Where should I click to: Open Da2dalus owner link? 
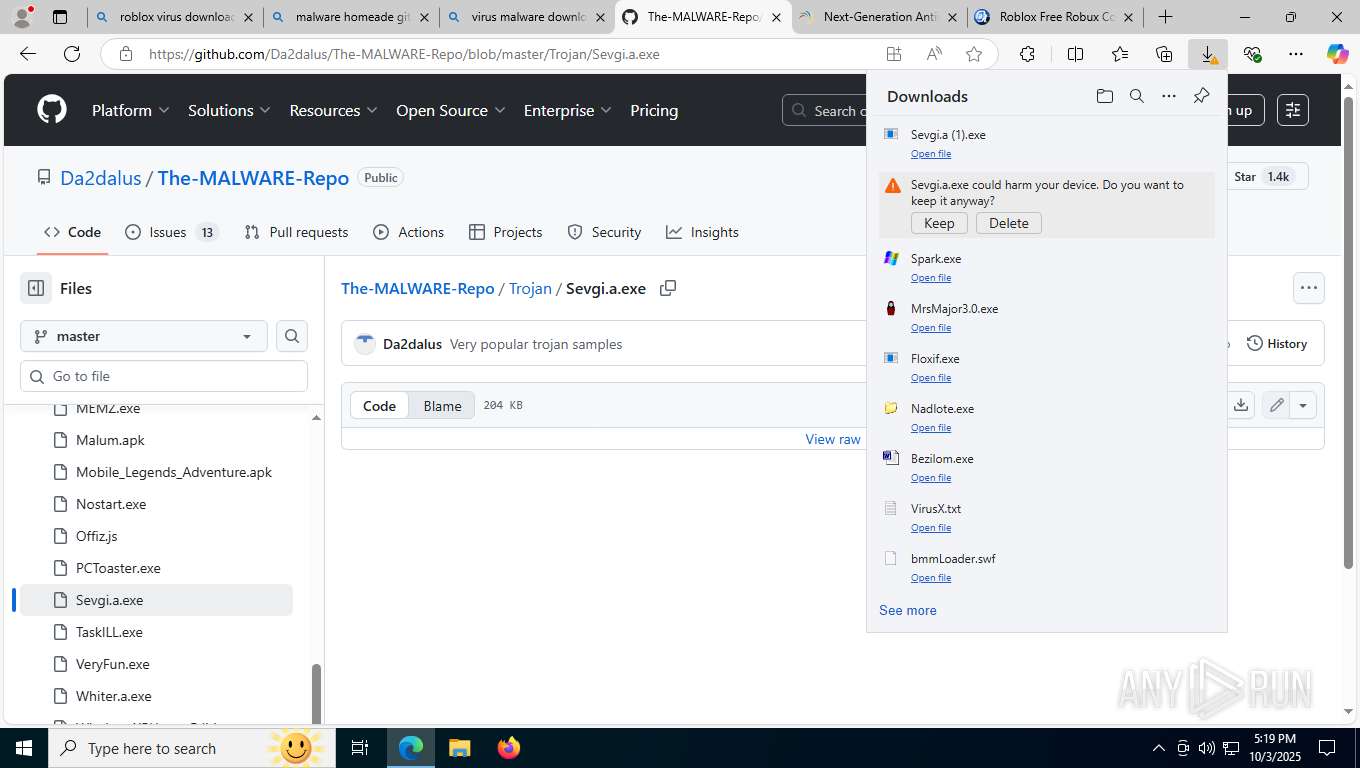pos(101,178)
